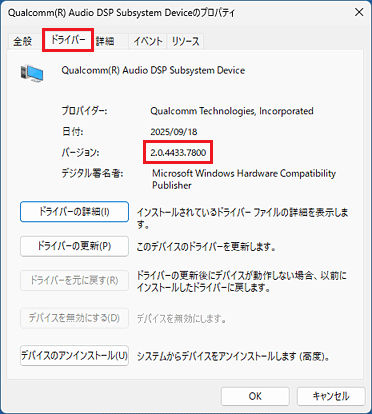Click the device computer icon
Screen dimensions: 372x414
tap(32, 74)
